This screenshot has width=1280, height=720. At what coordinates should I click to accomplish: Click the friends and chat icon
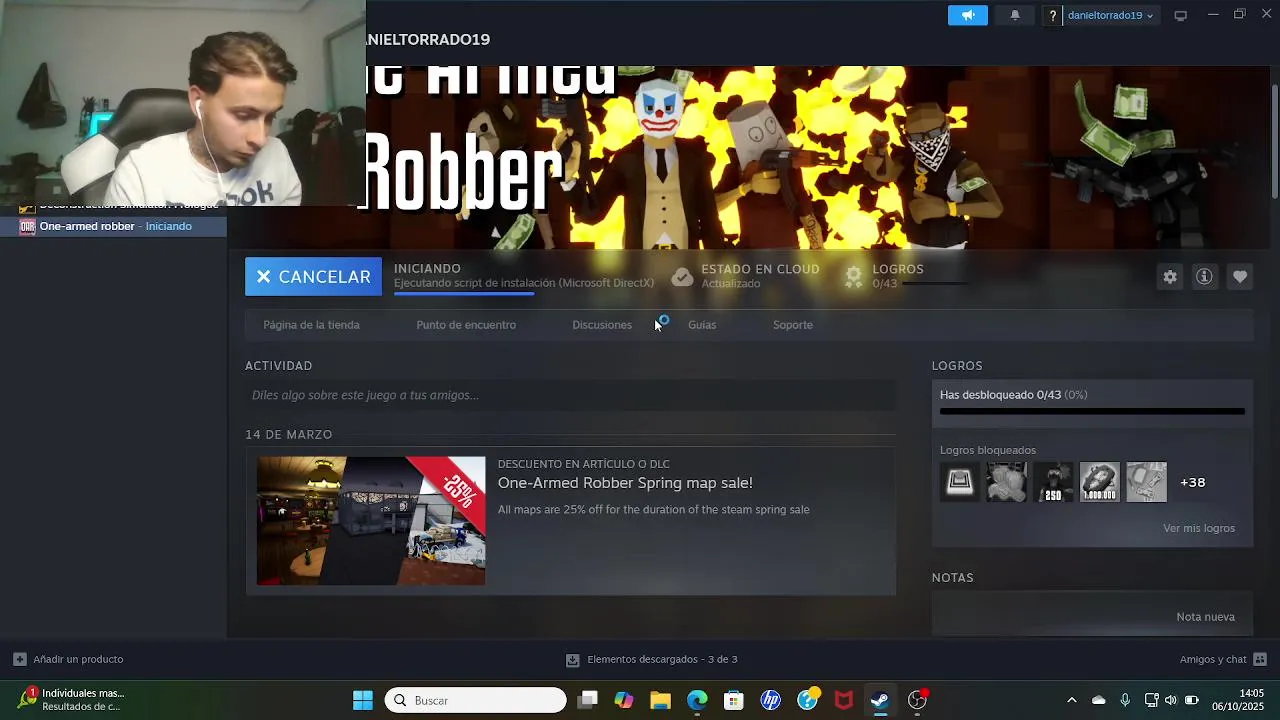1260,659
